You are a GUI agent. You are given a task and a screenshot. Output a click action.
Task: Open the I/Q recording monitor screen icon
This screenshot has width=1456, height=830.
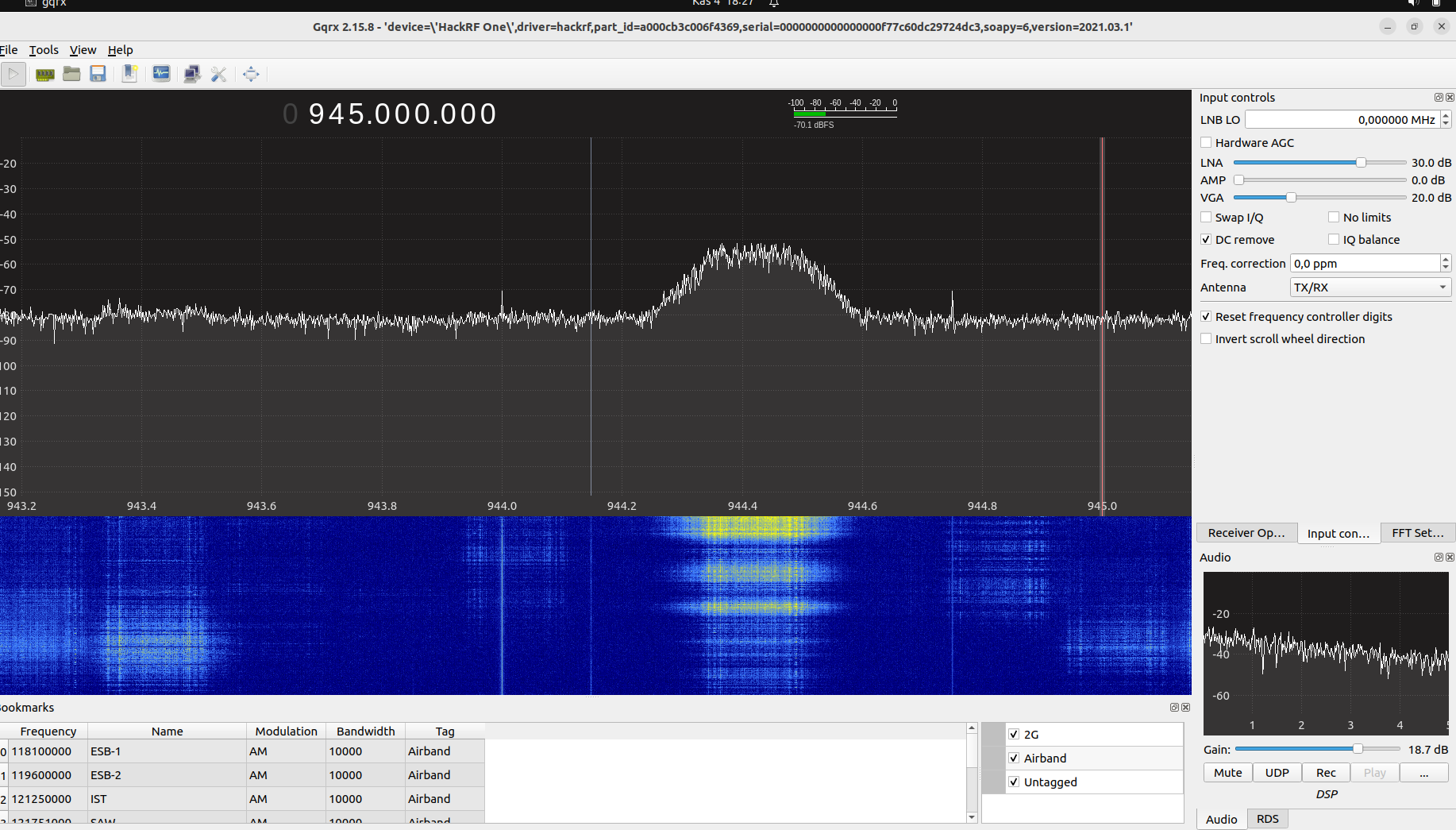[161, 74]
